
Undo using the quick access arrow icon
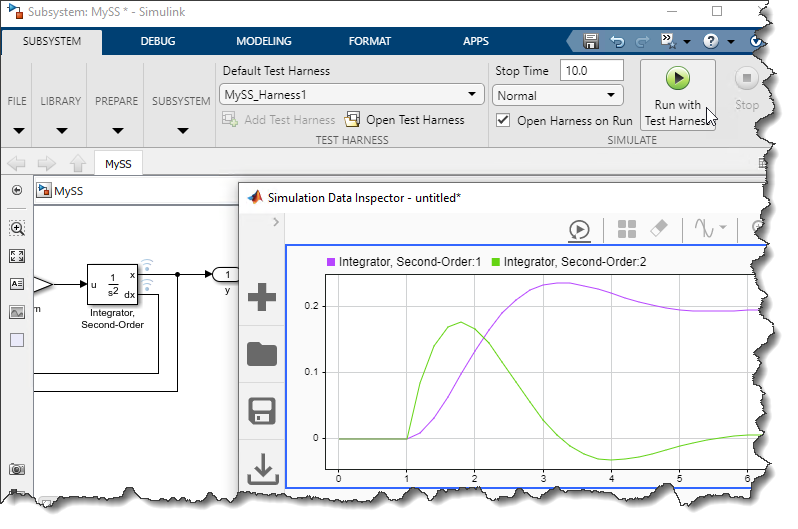coord(617,42)
